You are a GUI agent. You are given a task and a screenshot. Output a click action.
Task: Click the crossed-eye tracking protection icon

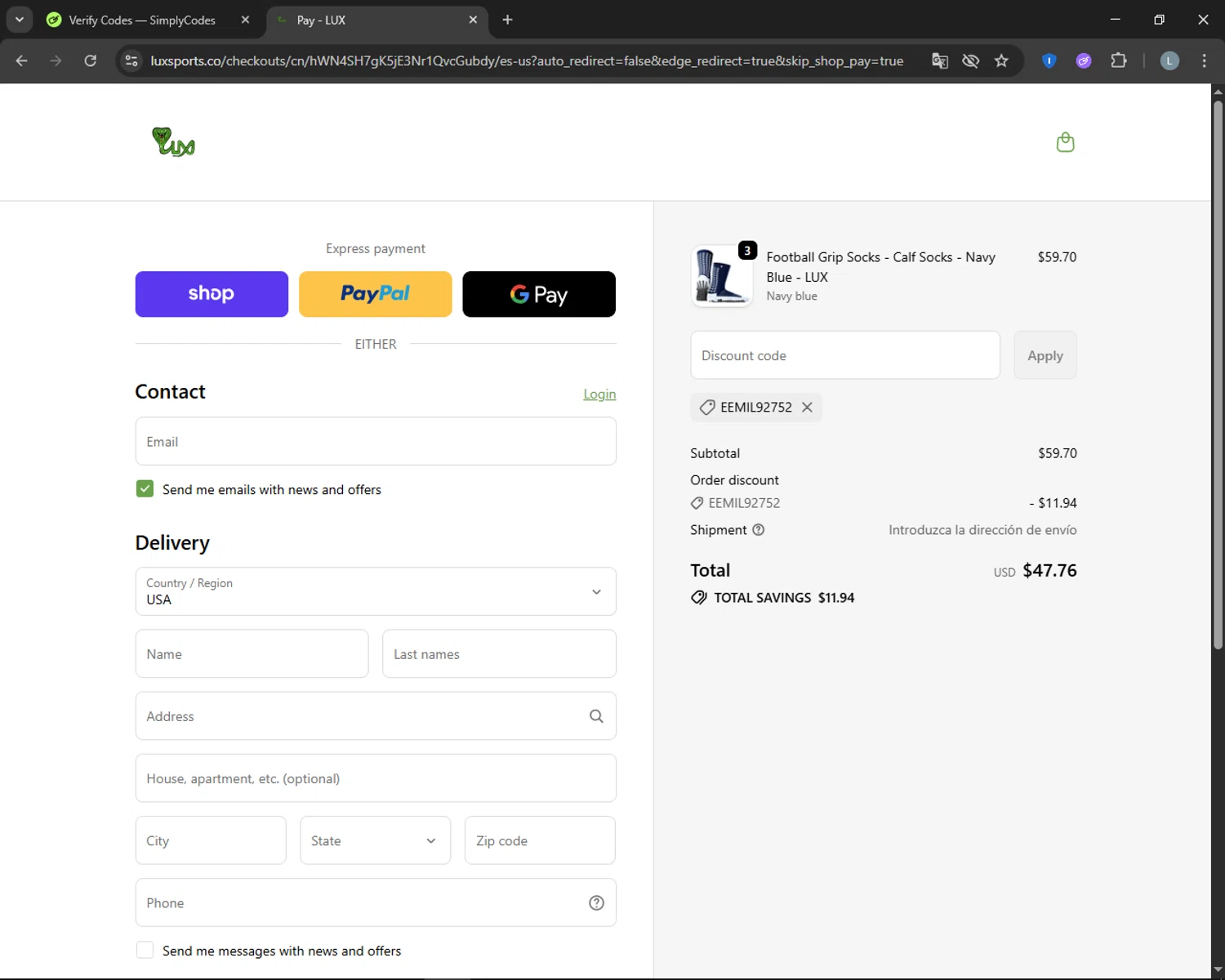point(970,60)
